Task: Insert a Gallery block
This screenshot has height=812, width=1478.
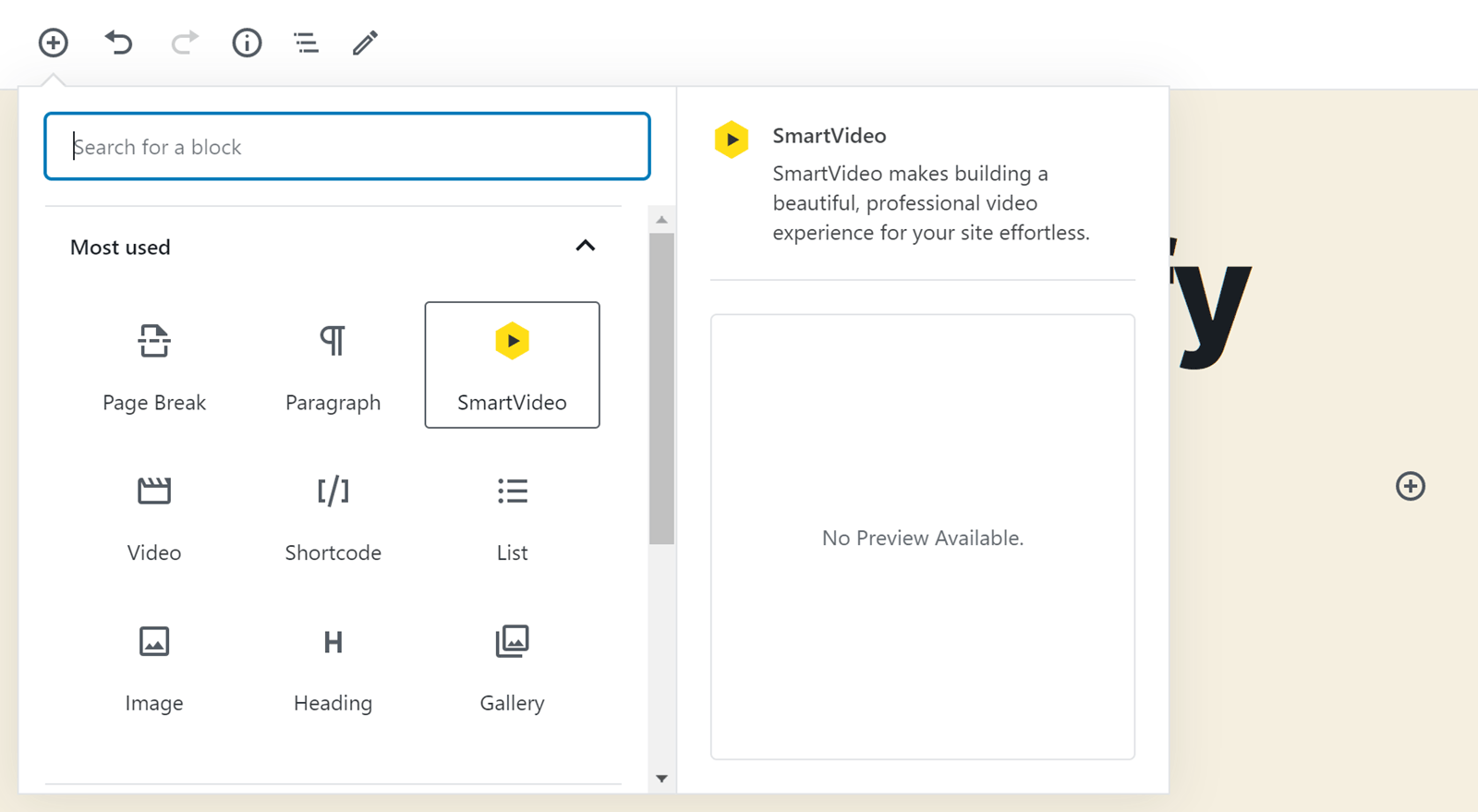Action: click(512, 666)
